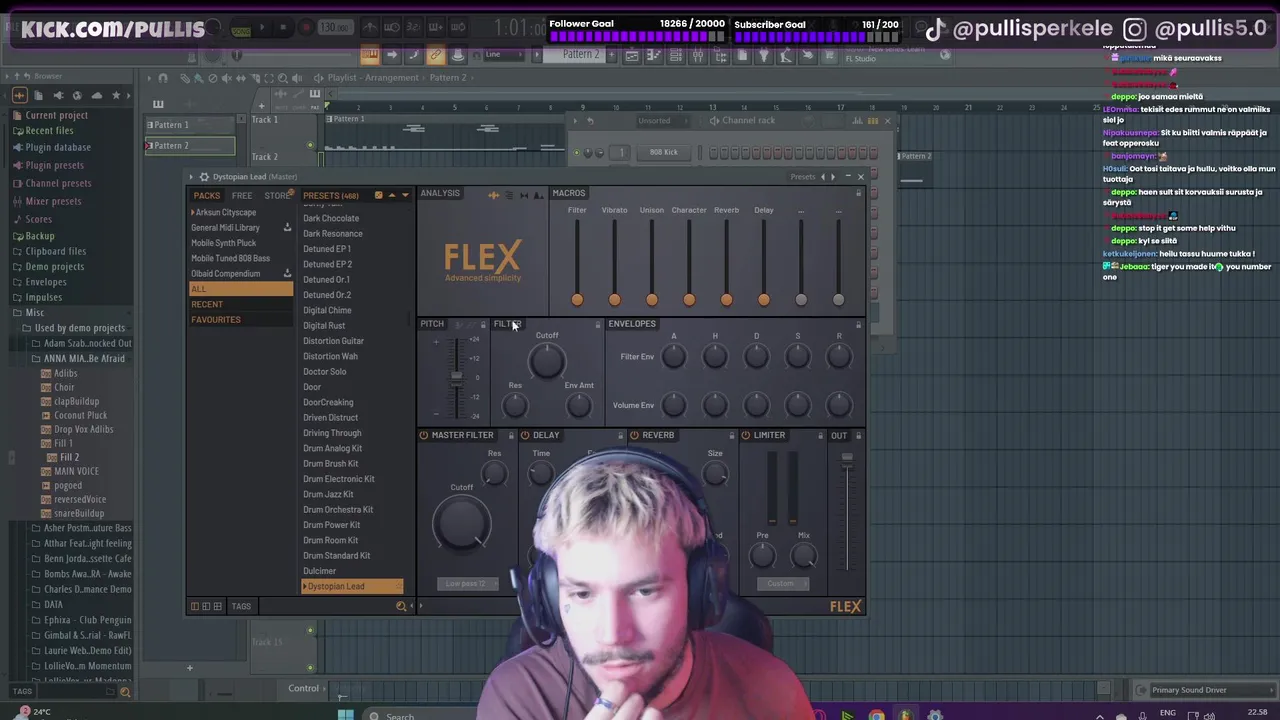
Task: Click the presets random/shuffle icon
Action: click(x=378, y=195)
